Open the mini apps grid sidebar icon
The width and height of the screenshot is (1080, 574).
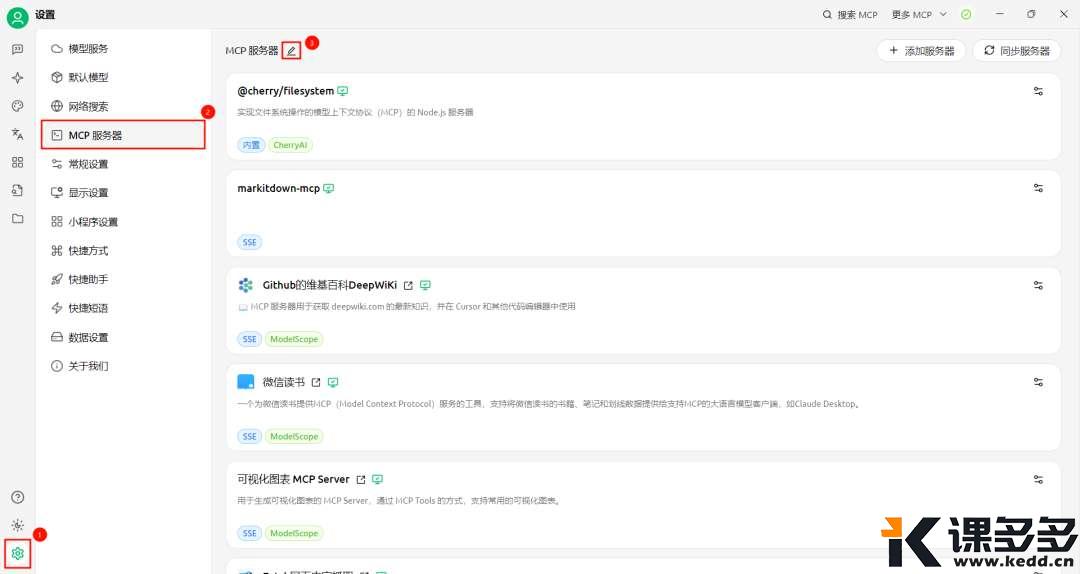tap(18, 162)
